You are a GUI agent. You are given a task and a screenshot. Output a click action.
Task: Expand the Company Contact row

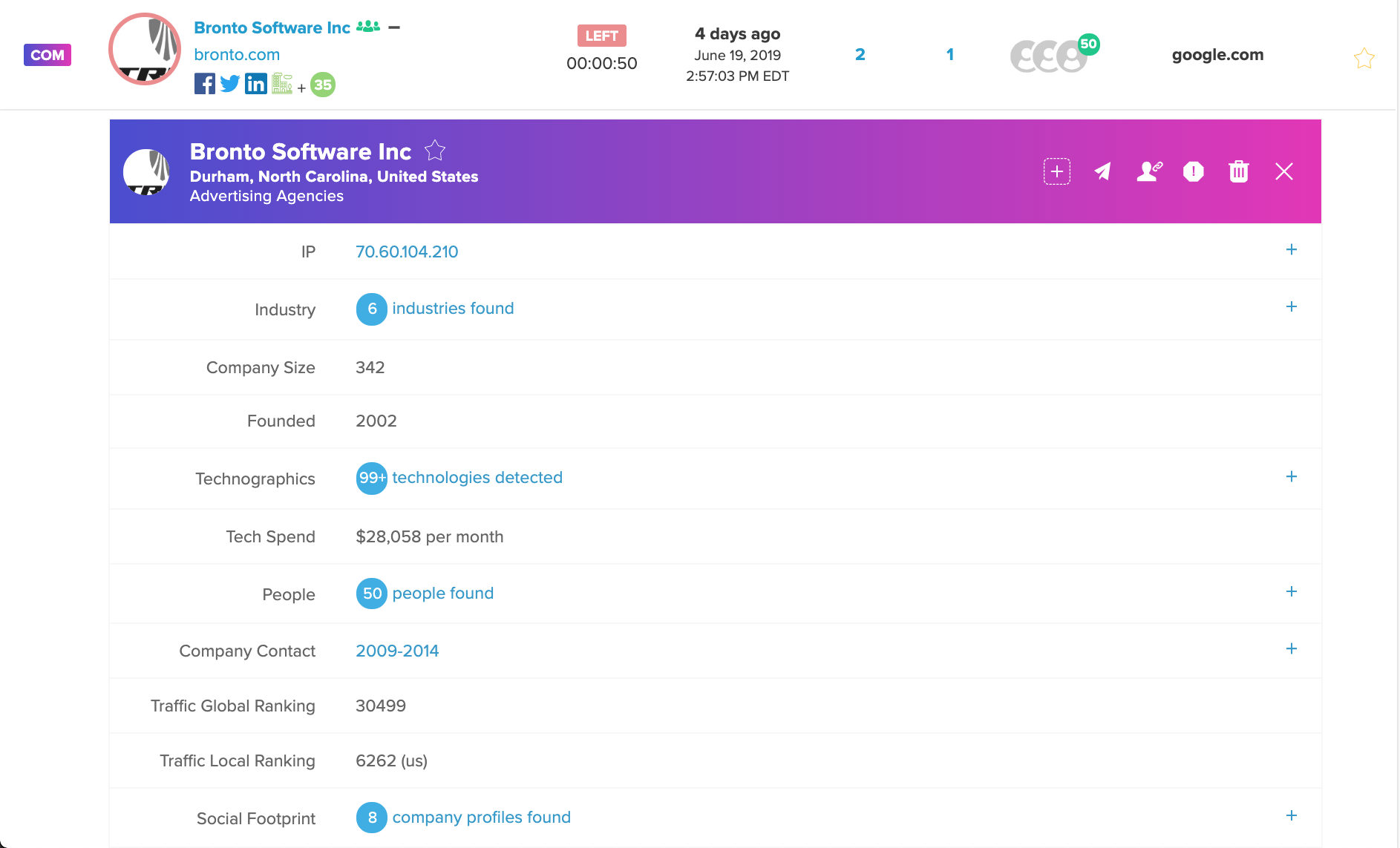point(1292,648)
